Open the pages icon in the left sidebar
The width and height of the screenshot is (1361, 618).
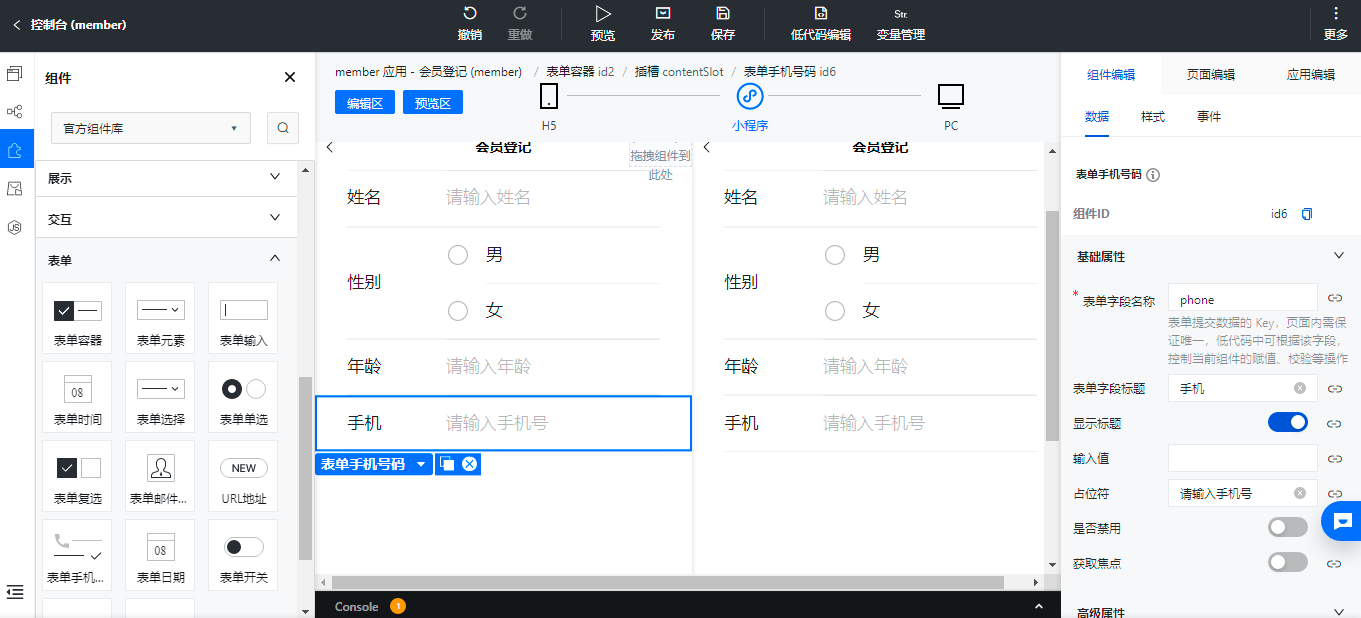pyautogui.click(x=15, y=74)
